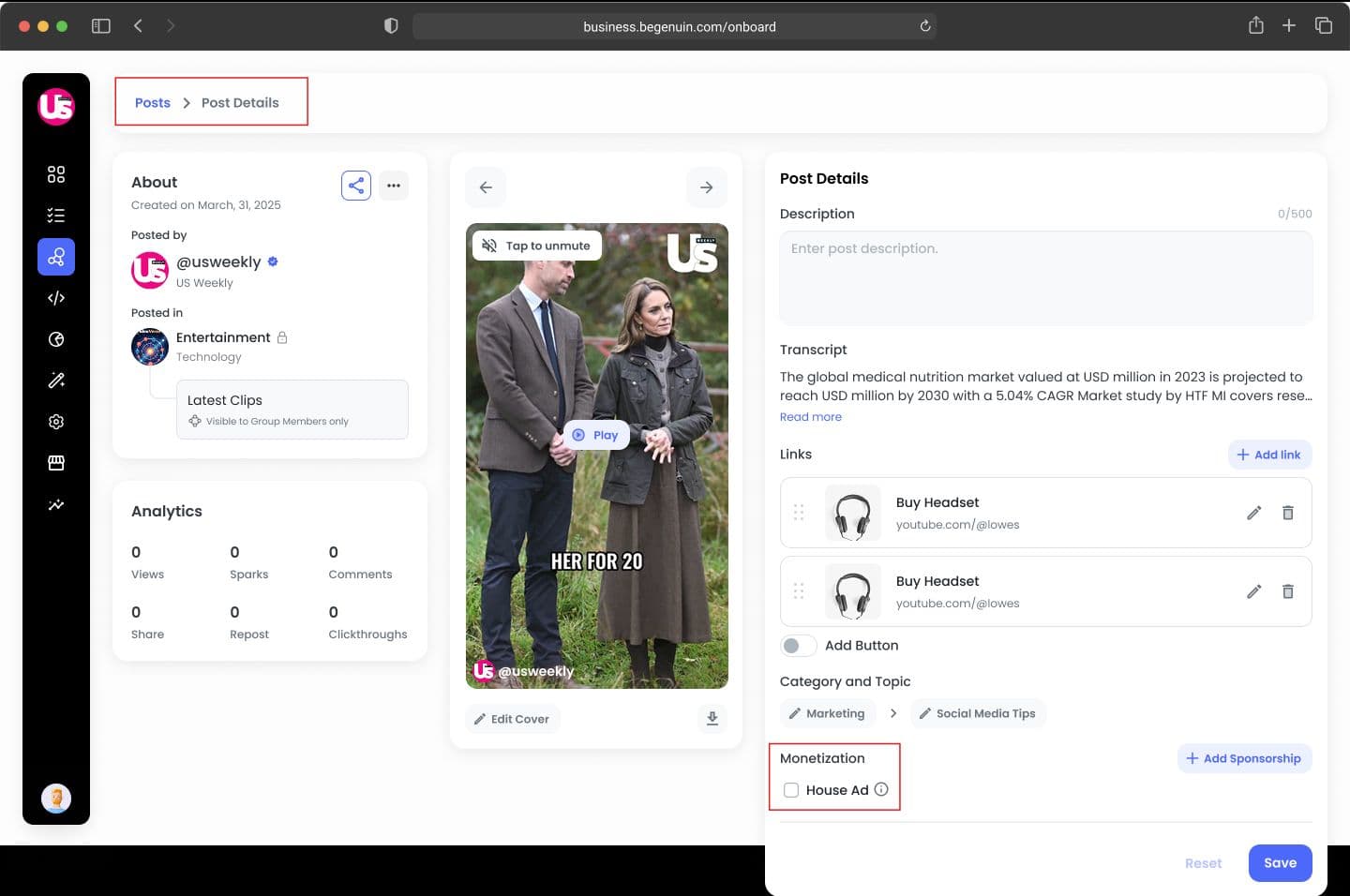Edit the first Buy Headset link

(1254, 513)
